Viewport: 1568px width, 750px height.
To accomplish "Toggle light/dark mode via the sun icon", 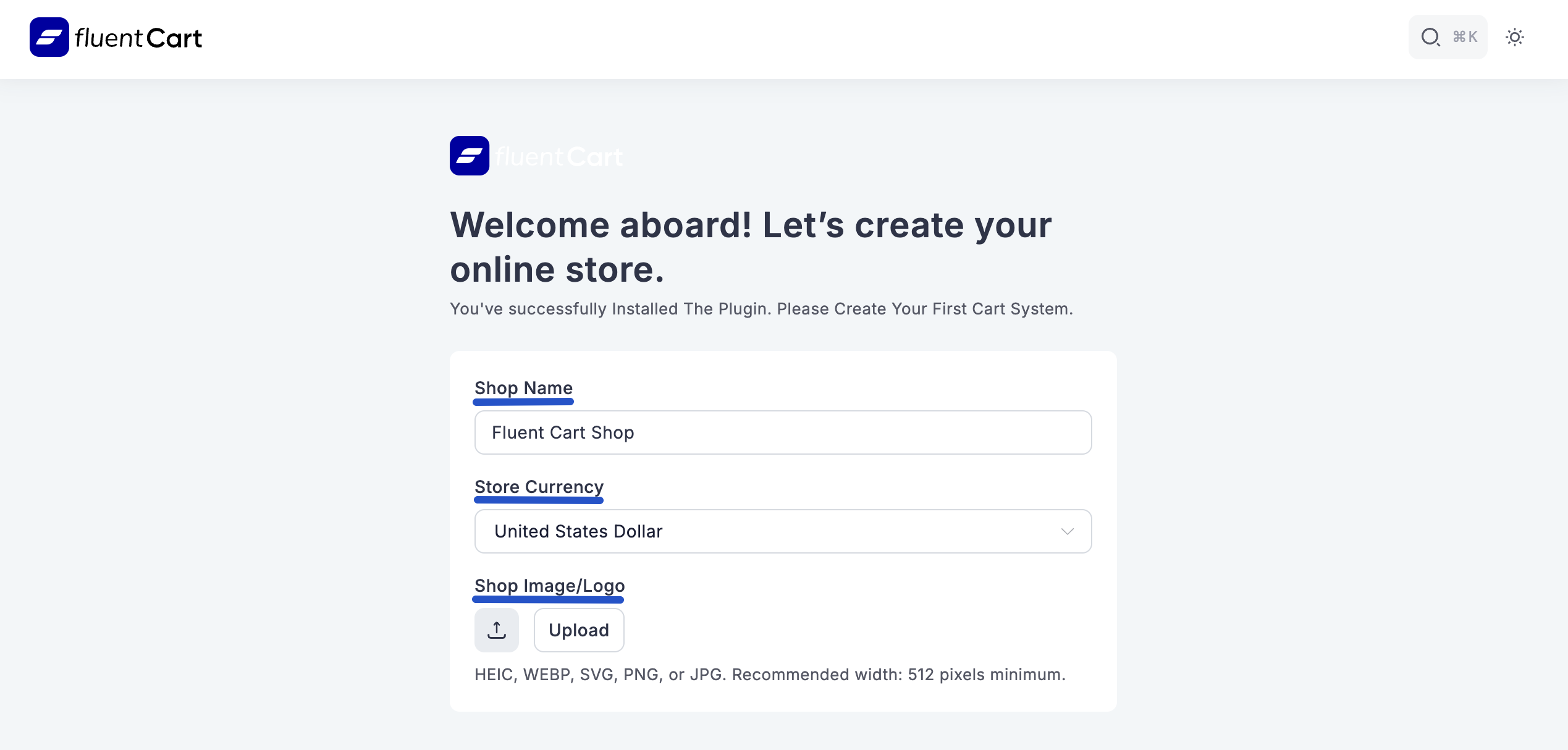I will tap(1515, 37).
